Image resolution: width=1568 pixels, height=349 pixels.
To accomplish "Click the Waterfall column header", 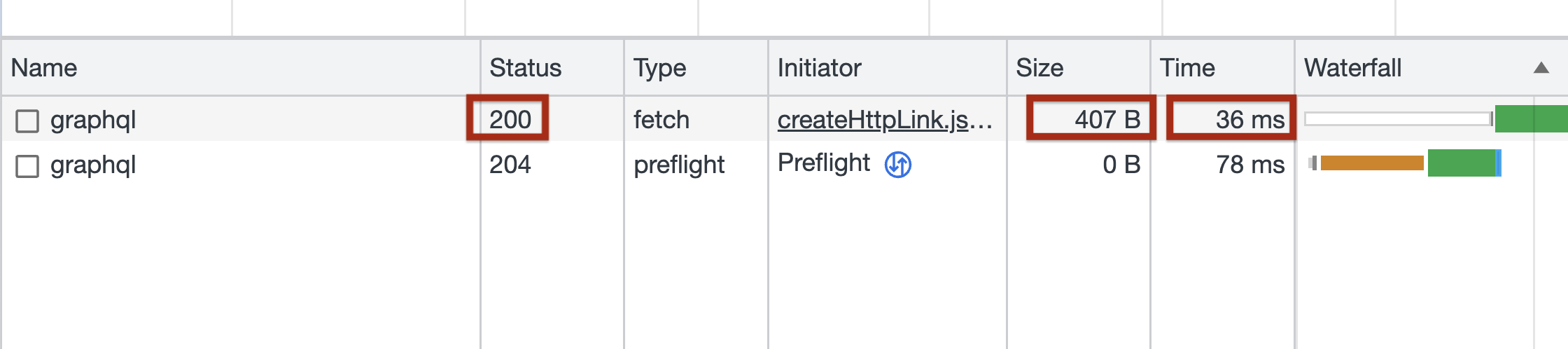I will click(1352, 68).
